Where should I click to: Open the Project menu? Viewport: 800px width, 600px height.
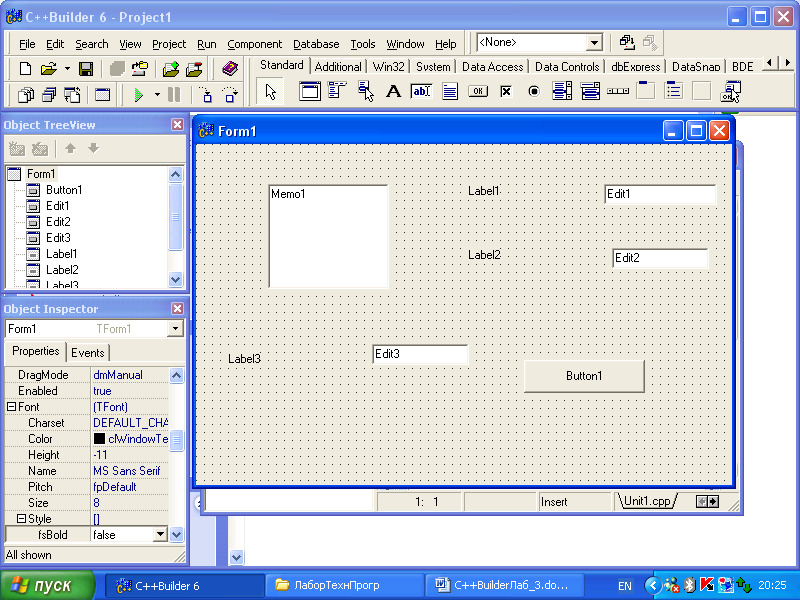(x=169, y=44)
